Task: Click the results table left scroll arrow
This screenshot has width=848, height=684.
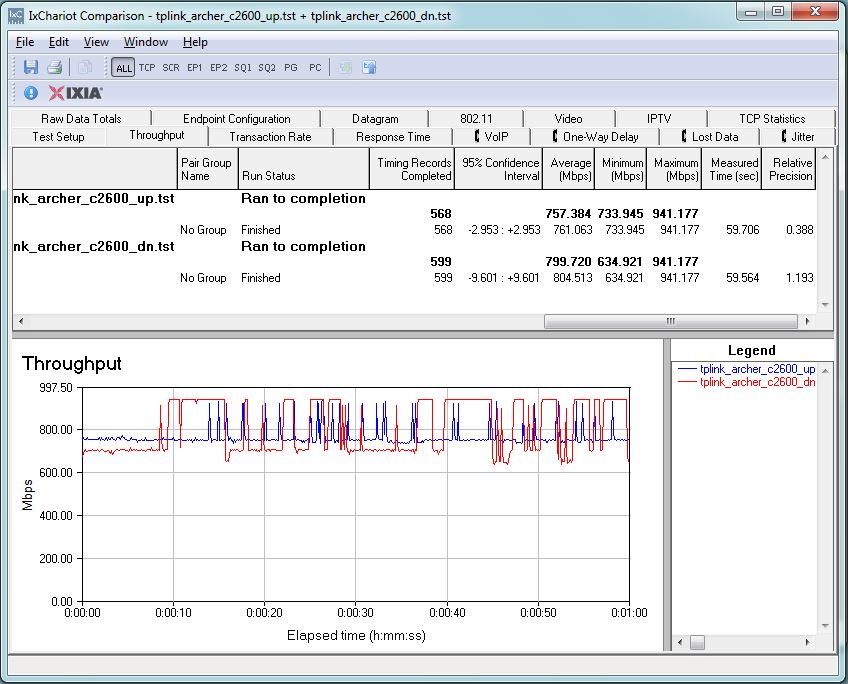Action: 21,321
